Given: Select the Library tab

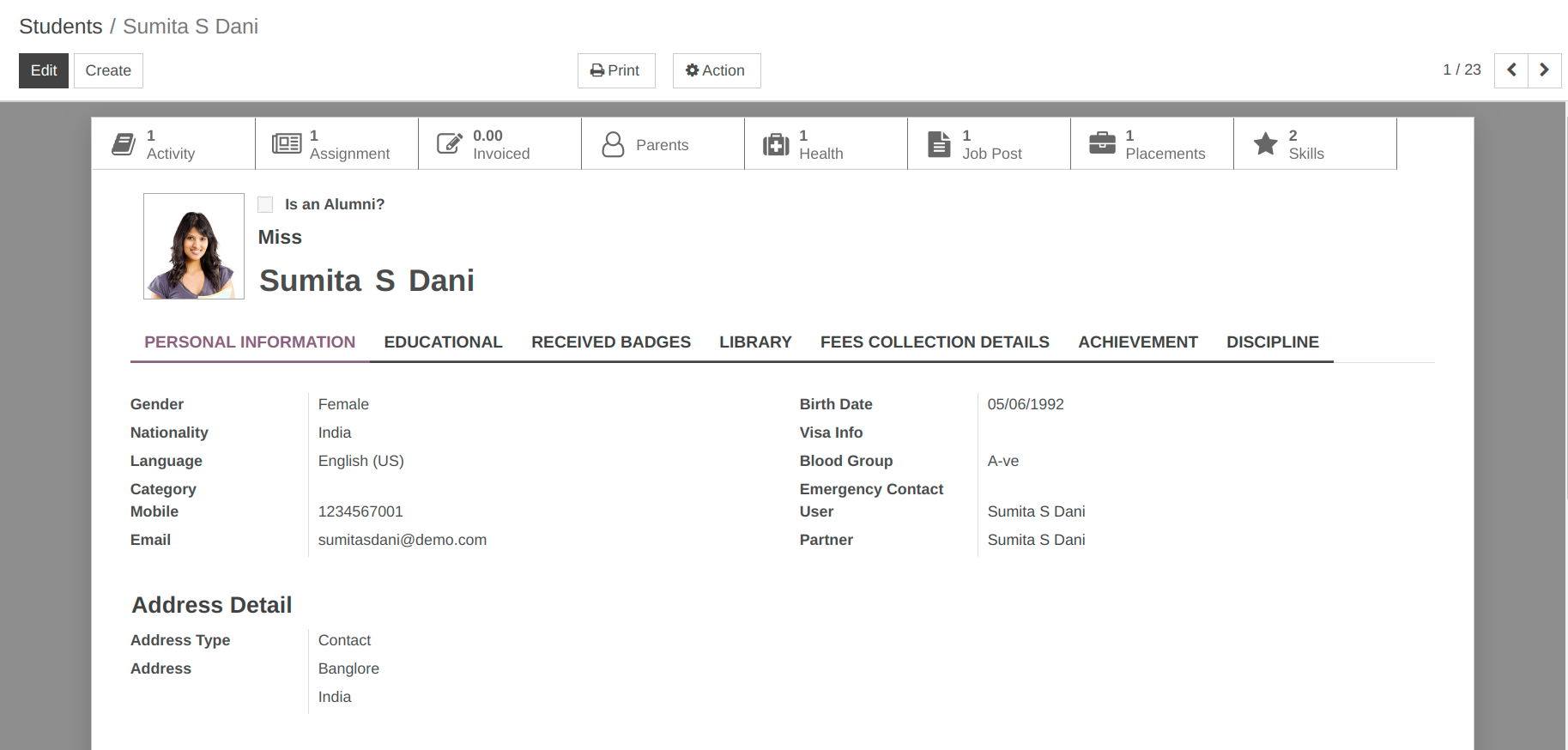Looking at the screenshot, I should [755, 342].
